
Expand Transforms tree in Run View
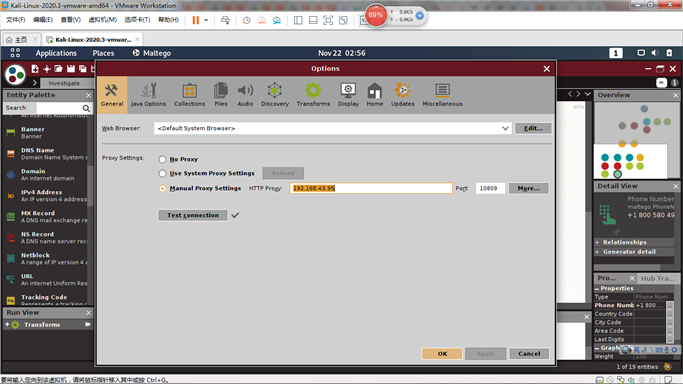7,325
